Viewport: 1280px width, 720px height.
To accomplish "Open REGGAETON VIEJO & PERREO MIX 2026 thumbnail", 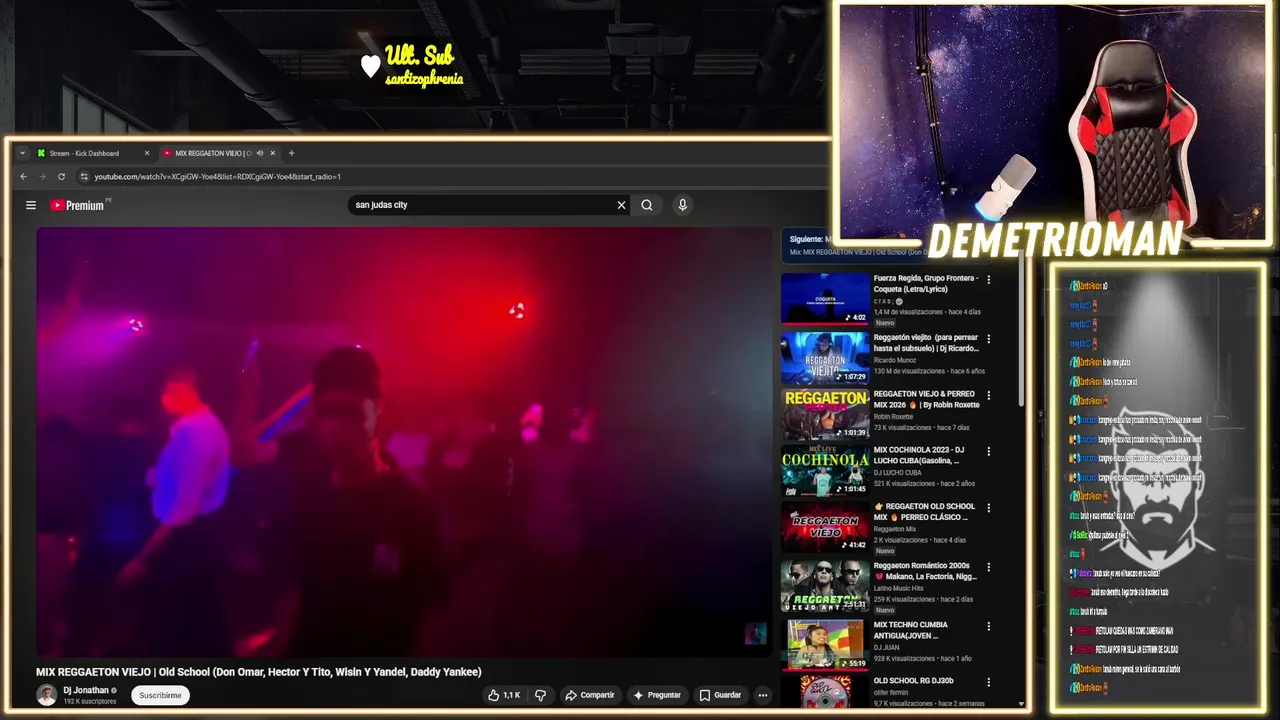I will point(825,414).
